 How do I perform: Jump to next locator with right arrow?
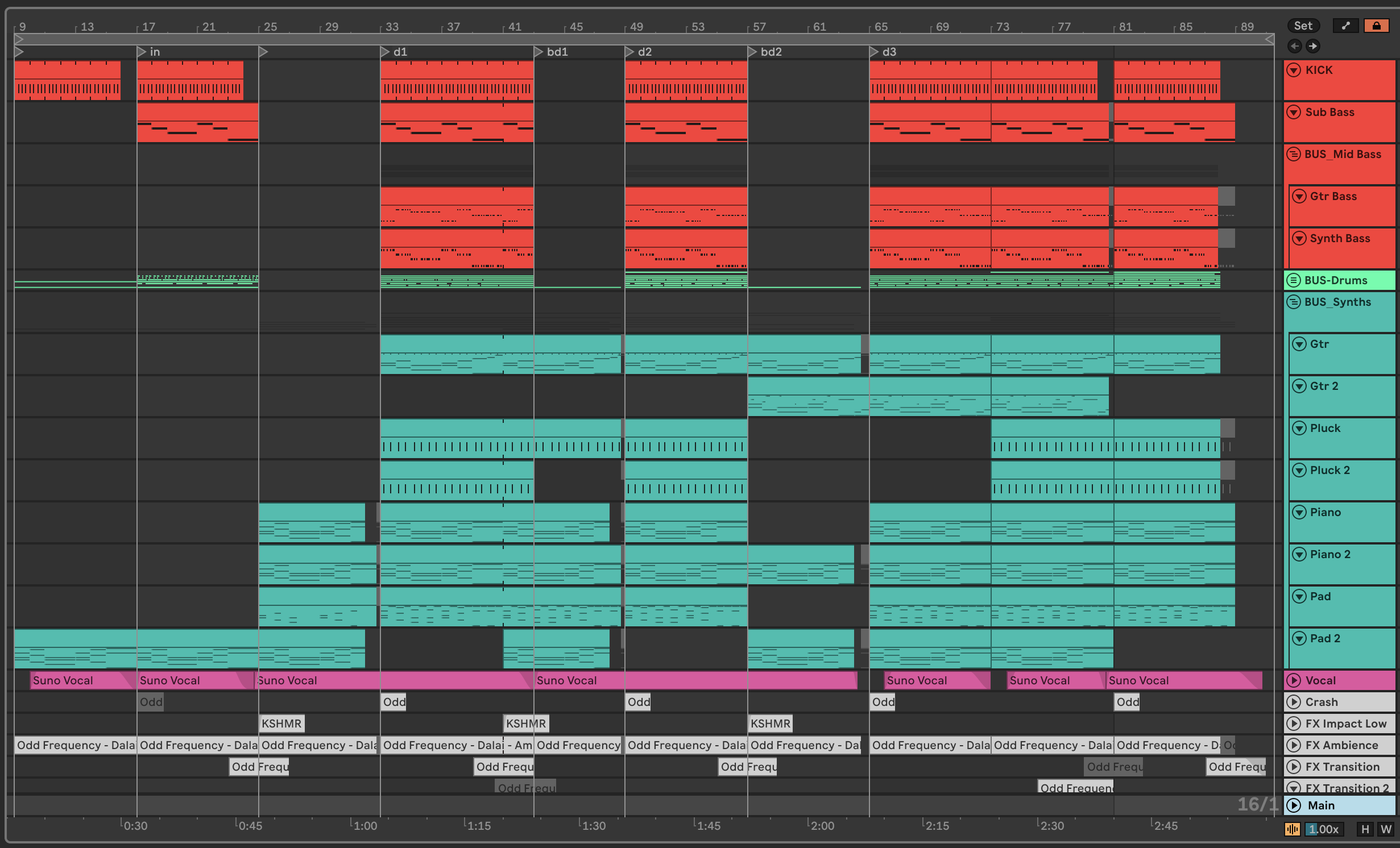tap(1312, 46)
